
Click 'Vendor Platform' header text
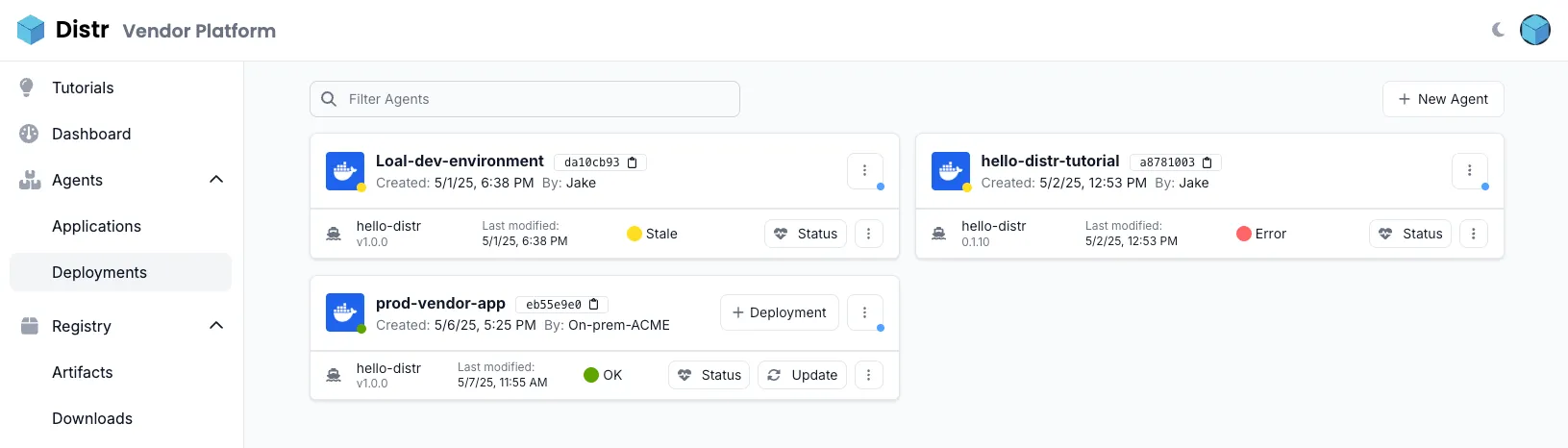point(199,31)
